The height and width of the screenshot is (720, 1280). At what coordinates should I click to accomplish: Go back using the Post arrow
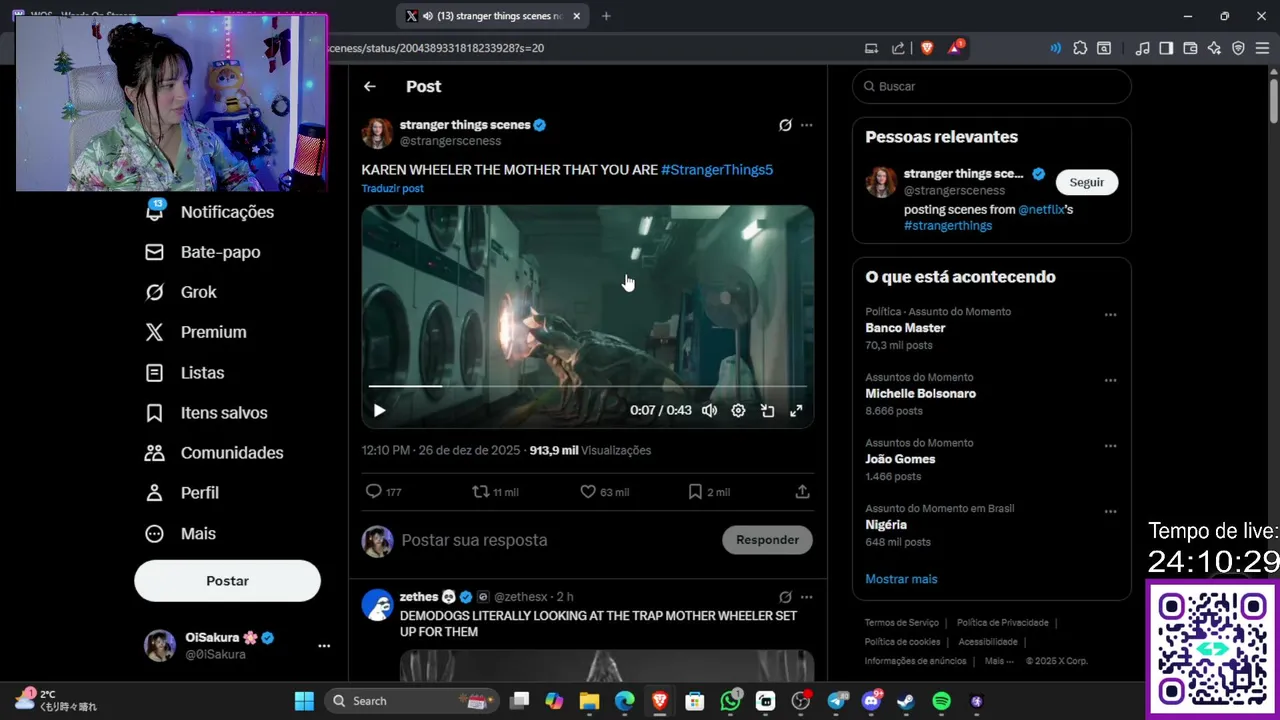pyautogui.click(x=370, y=86)
